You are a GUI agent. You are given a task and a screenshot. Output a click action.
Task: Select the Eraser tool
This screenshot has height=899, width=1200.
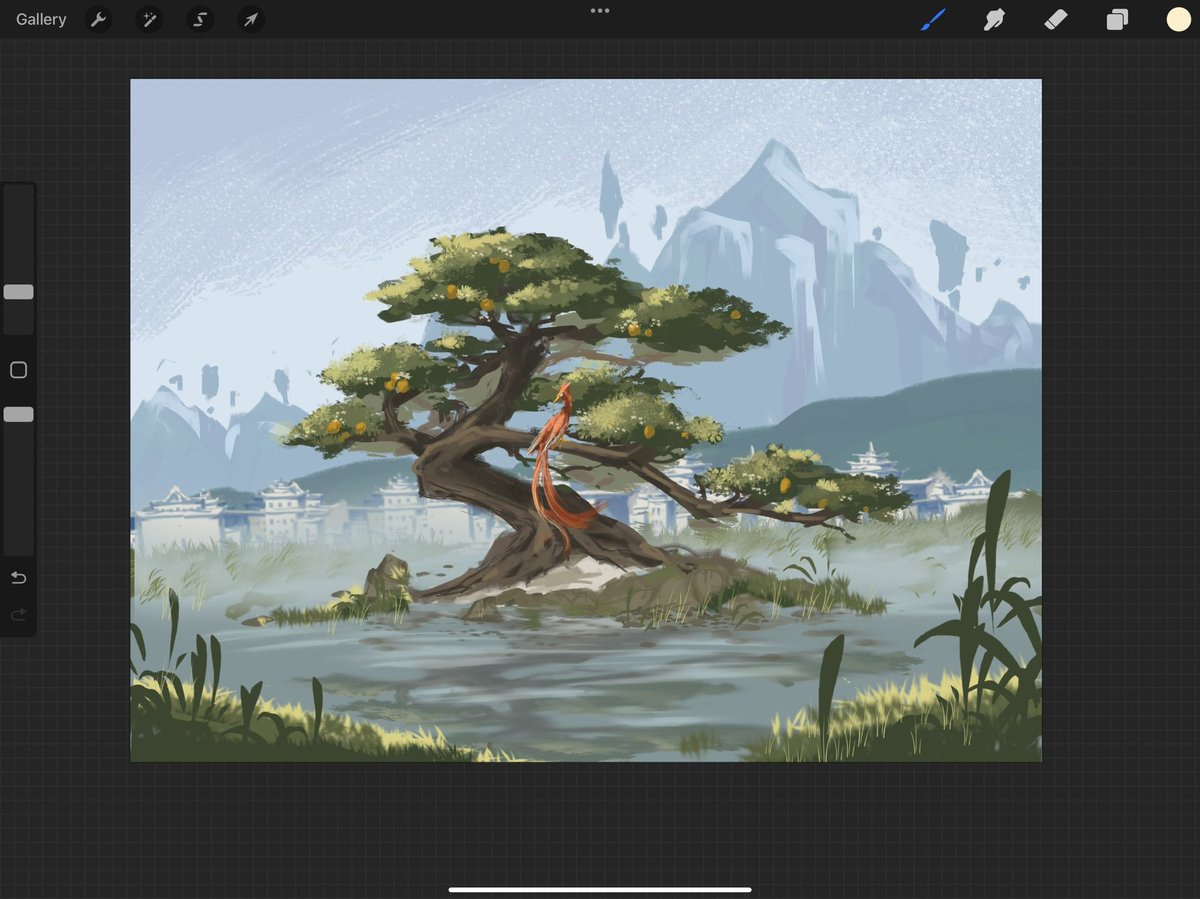[1056, 19]
